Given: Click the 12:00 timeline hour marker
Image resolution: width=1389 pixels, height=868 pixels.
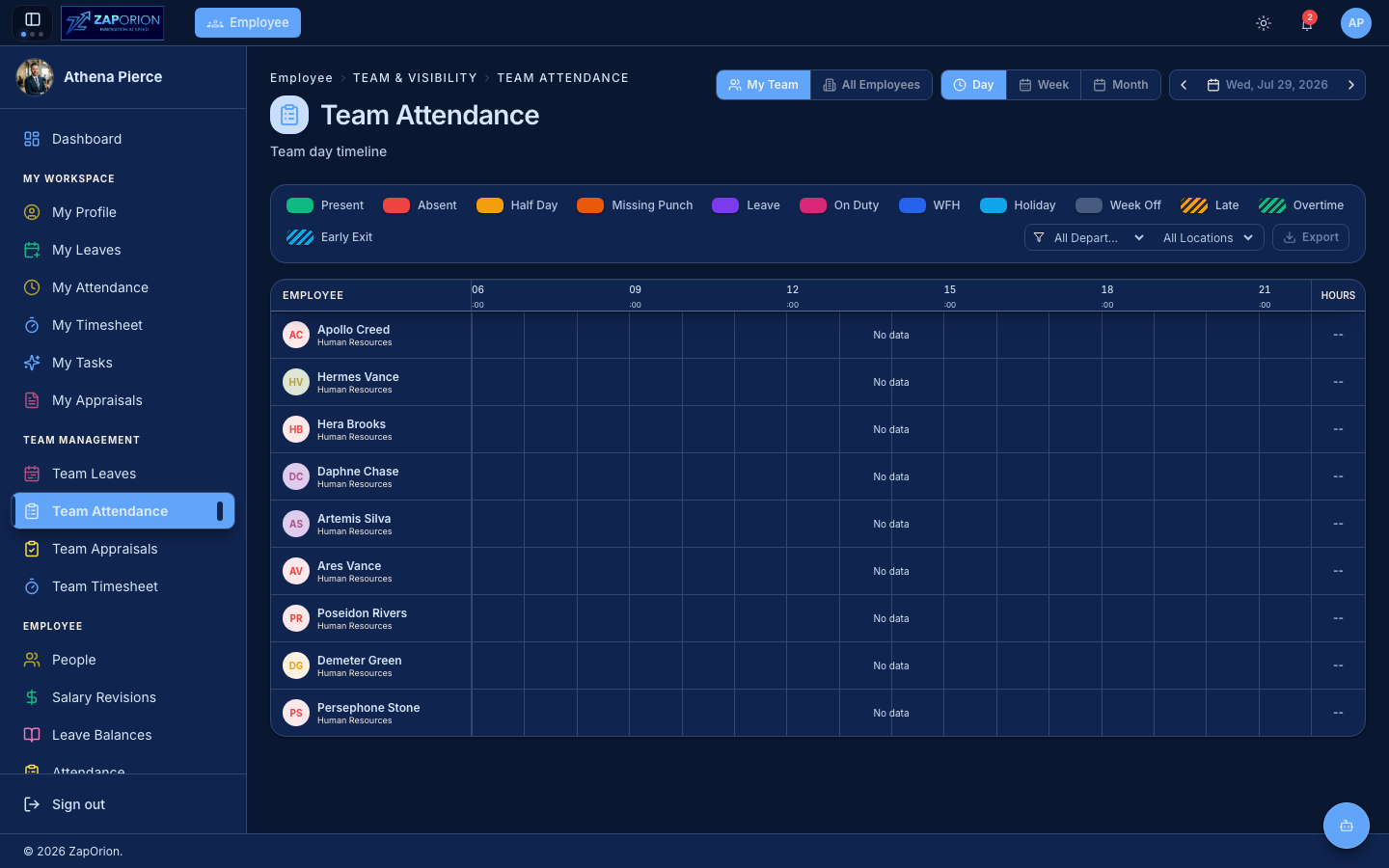Looking at the screenshot, I should (x=793, y=296).
